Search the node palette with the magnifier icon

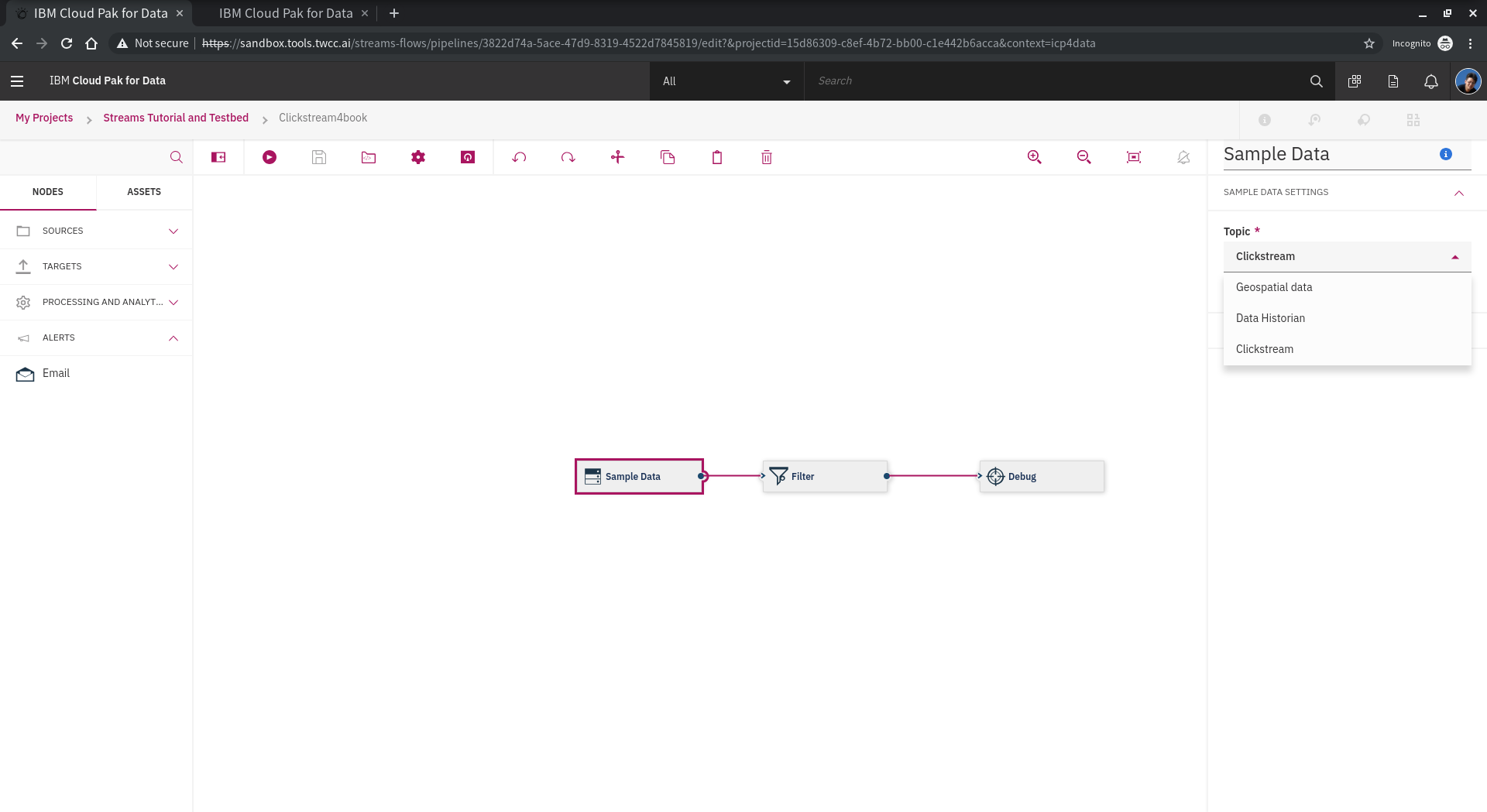(x=177, y=157)
